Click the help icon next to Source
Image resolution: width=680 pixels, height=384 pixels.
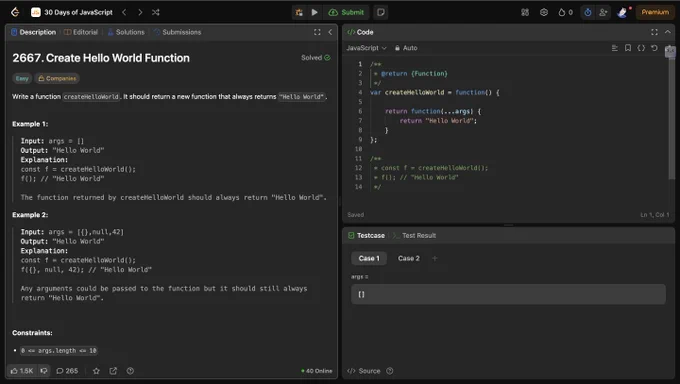point(390,371)
